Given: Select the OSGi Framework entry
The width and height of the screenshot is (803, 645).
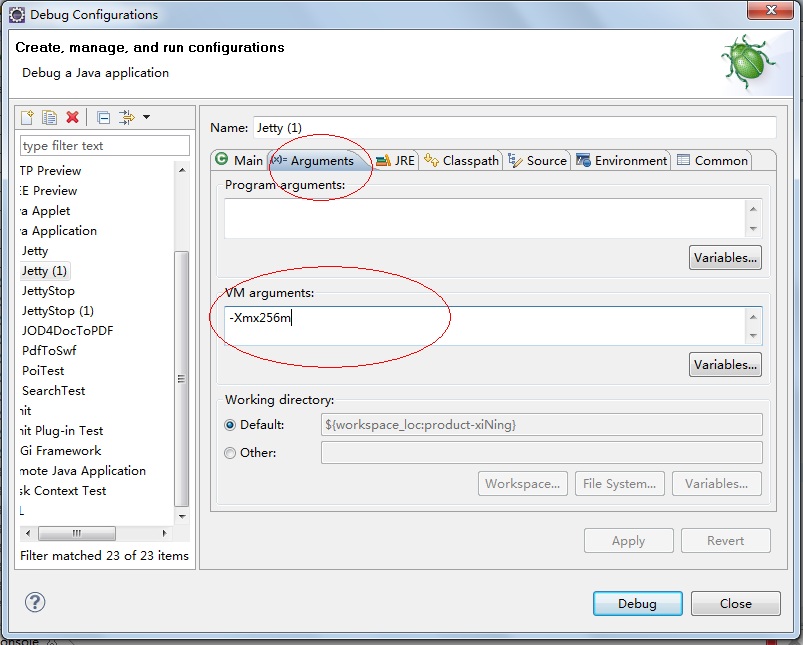Looking at the screenshot, I should pyautogui.click(x=60, y=450).
